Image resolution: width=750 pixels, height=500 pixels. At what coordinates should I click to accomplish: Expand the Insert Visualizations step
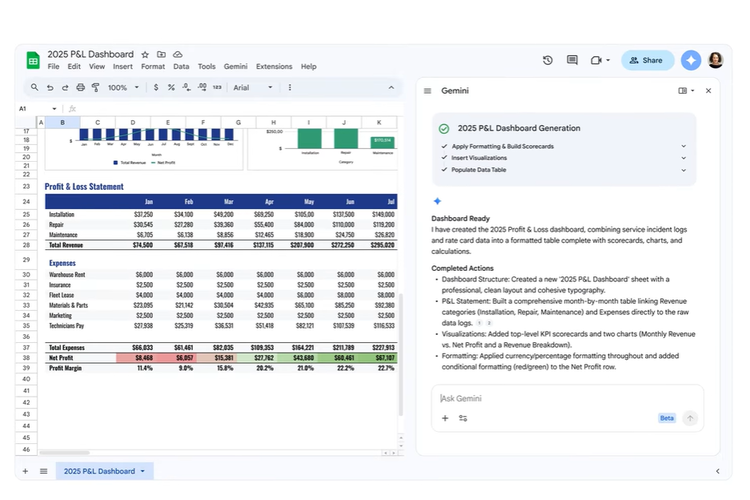(x=684, y=158)
